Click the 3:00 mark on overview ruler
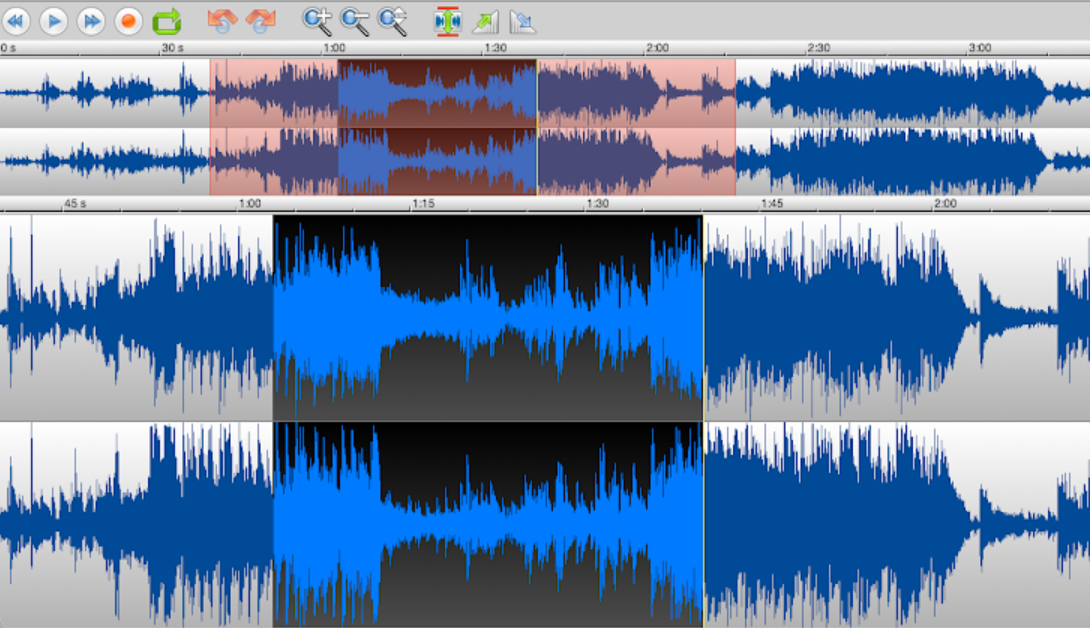This screenshot has width=1090, height=628. pyautogui.click(x=979, y=48)
